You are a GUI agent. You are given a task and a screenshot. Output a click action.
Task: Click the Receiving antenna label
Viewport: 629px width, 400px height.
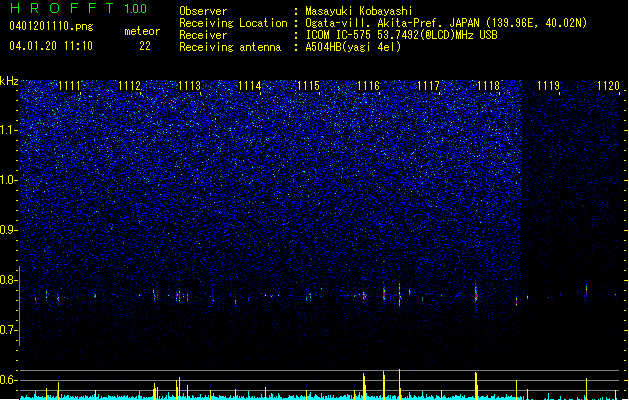click(x=230, y=47)
